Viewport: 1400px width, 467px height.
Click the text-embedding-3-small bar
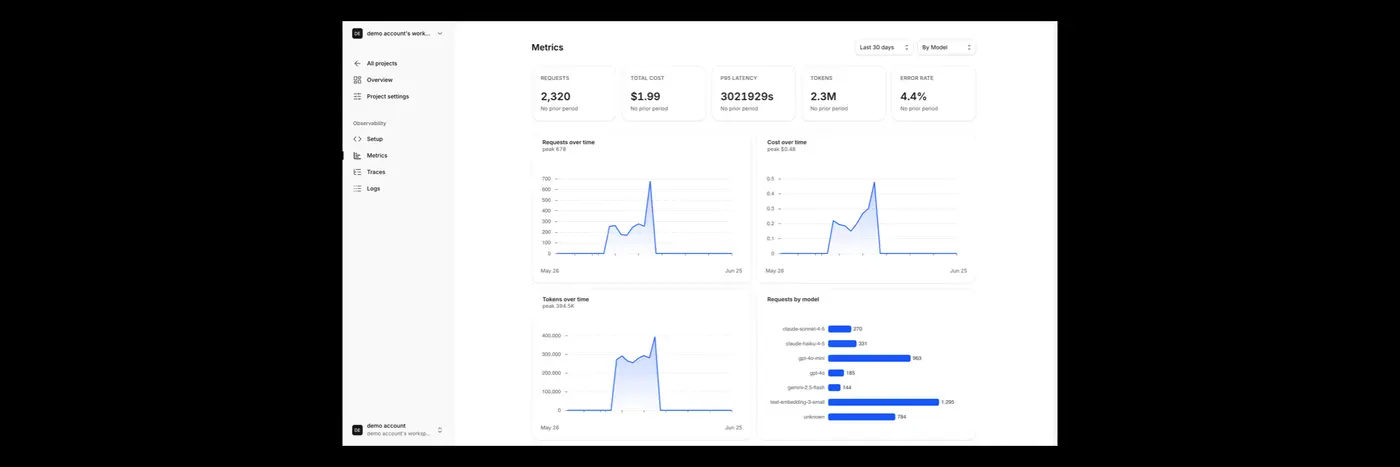[x=883, y=402]
